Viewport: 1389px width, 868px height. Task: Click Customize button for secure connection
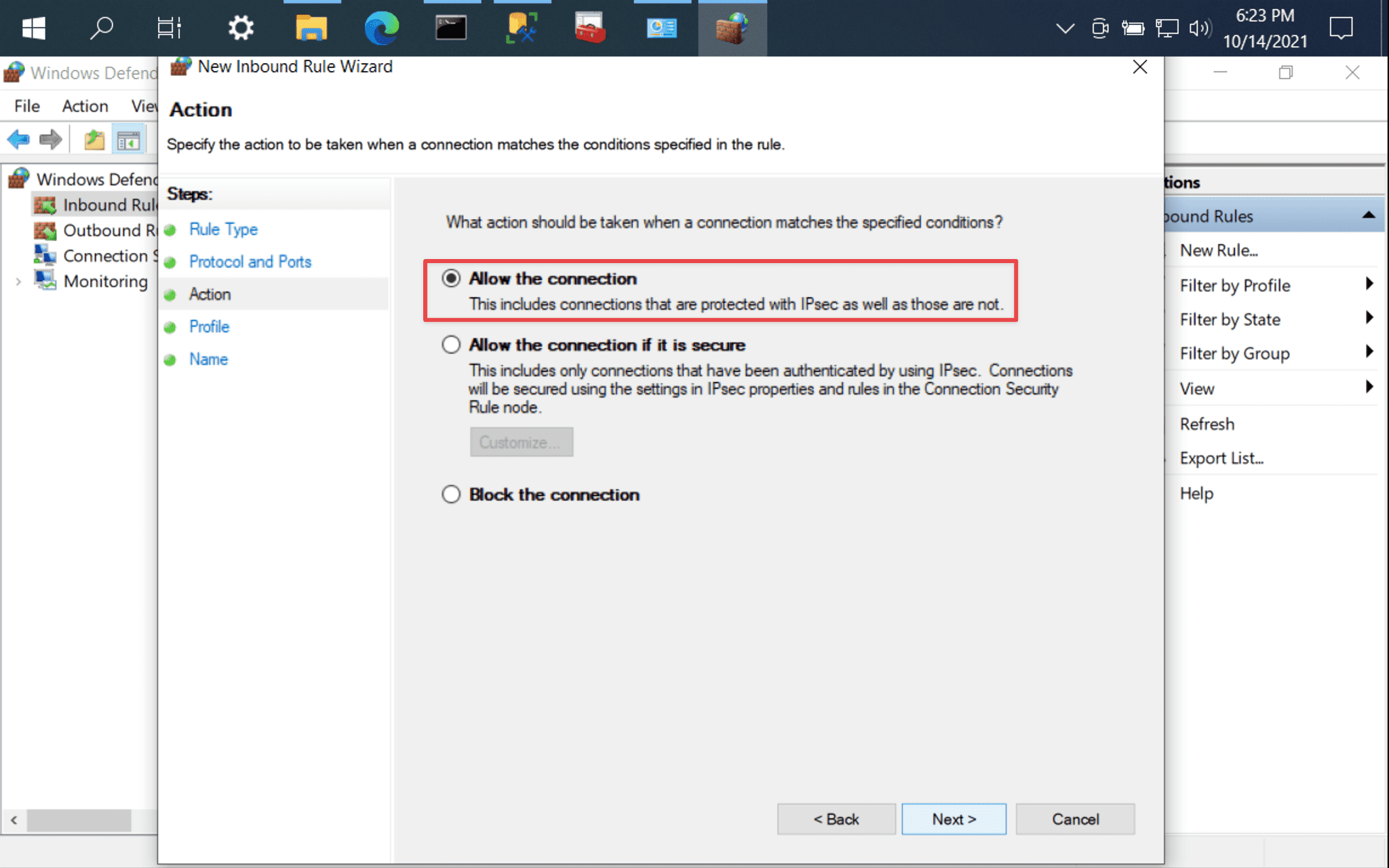click(x=521, y=442)
